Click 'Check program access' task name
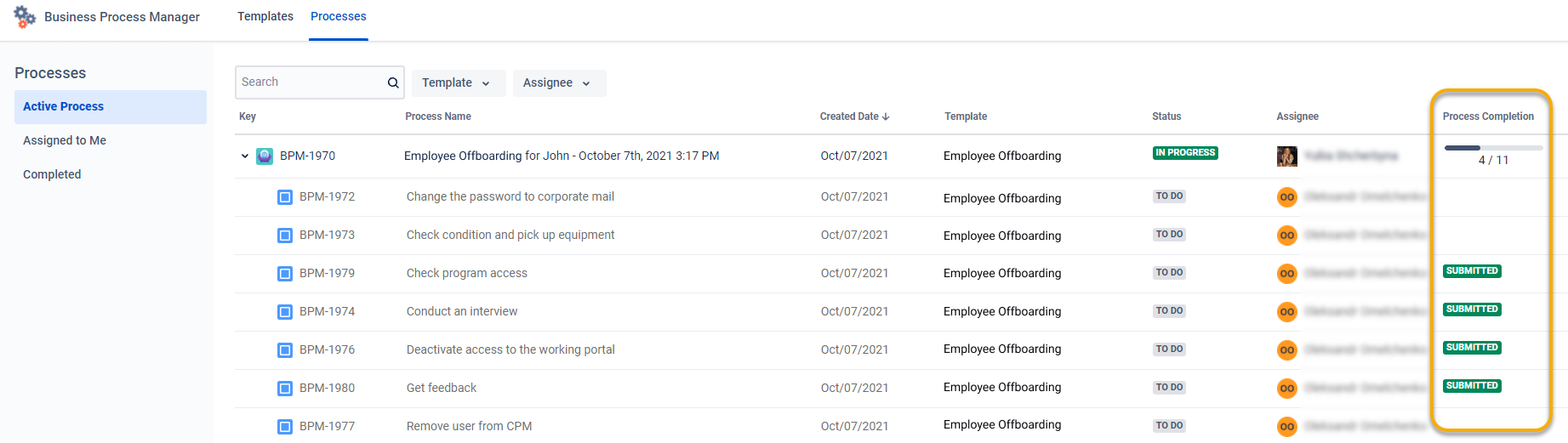1568x443 pixels. 467,273
